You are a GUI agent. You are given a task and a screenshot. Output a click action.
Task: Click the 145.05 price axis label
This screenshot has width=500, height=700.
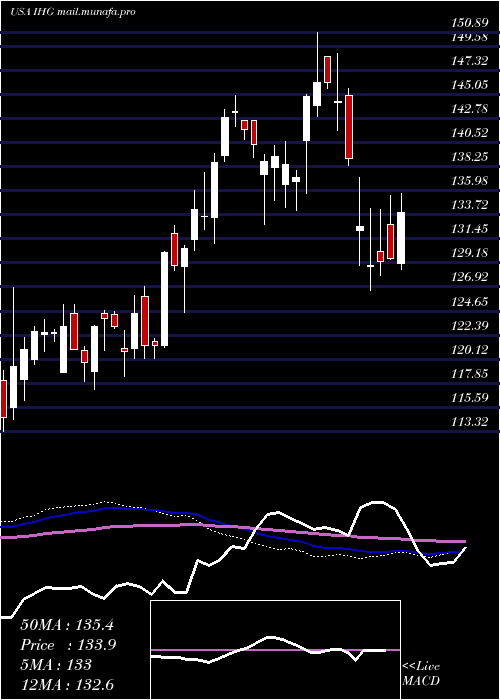471,84
